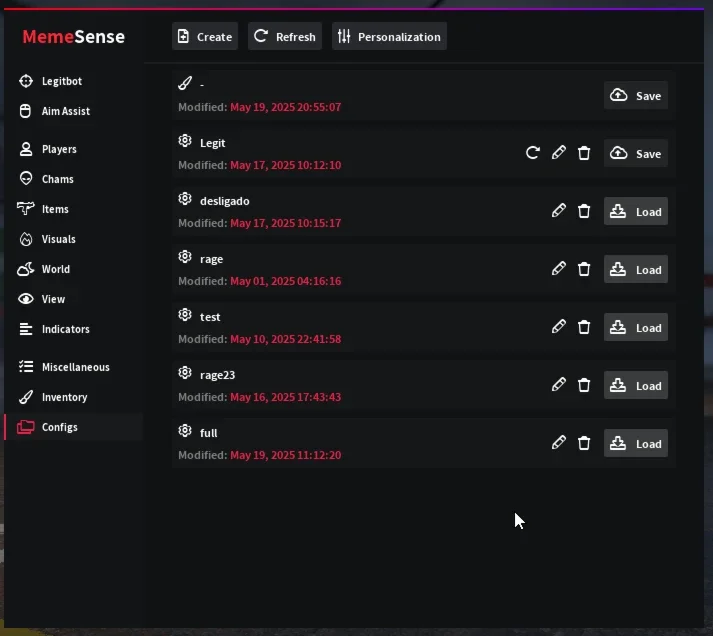713x636 pixels.
Task: Save the Legit config
Action: 636,154
